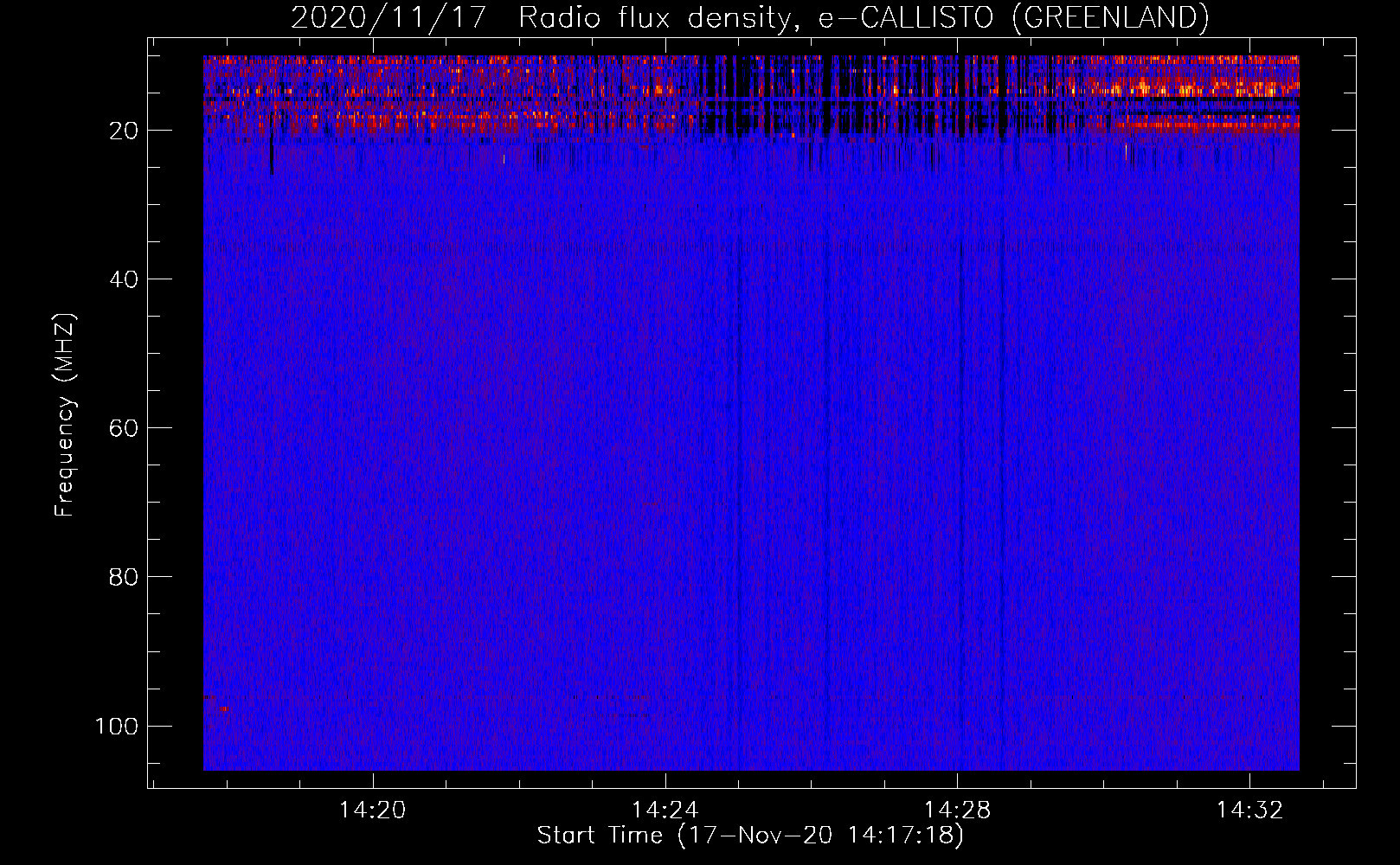Image resolution: width=1400 pixels, height=865 pixels.
Task: Click the word GREENLAND in the title
Action: 1110,17
